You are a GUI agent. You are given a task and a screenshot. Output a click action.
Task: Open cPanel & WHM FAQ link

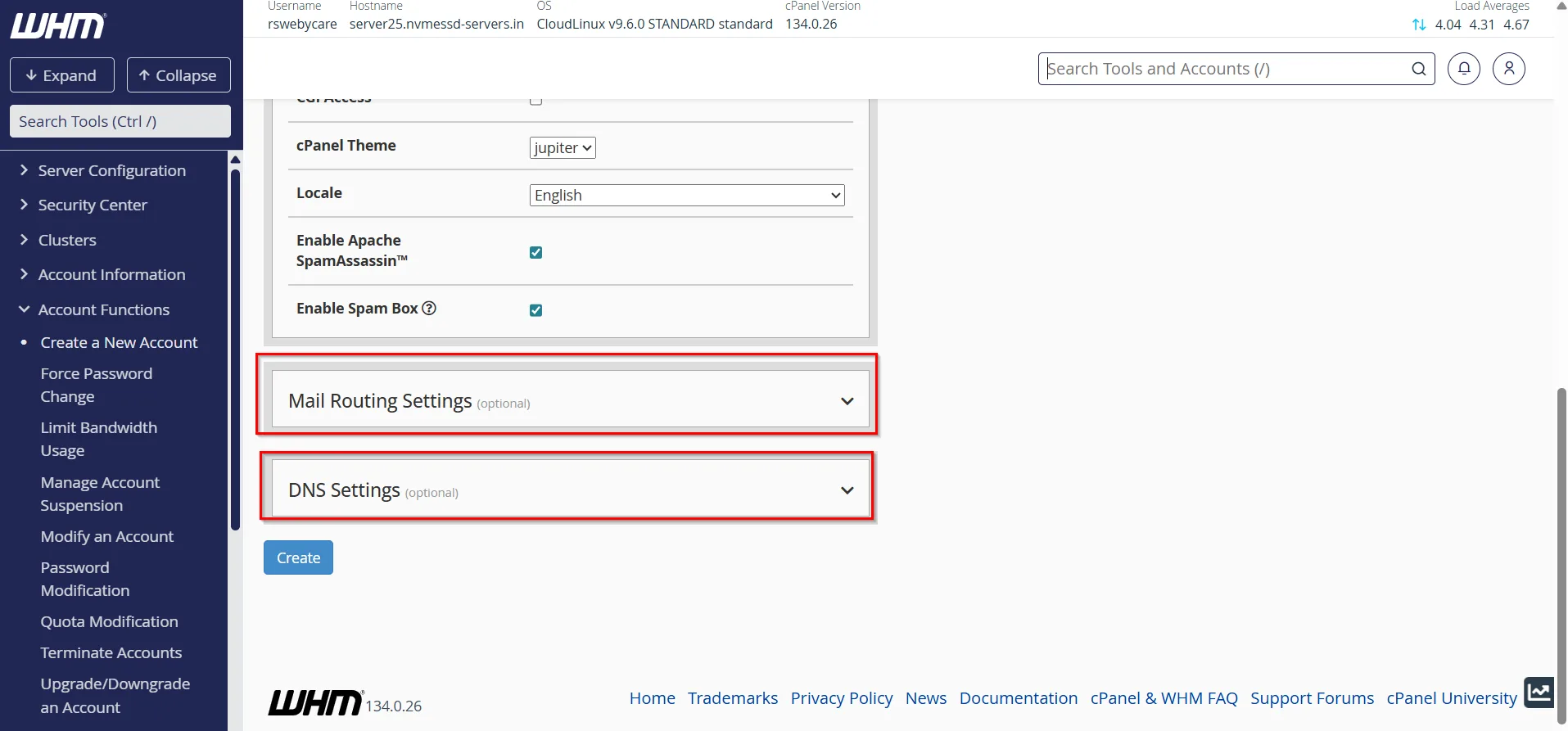tap(1164, 698)
